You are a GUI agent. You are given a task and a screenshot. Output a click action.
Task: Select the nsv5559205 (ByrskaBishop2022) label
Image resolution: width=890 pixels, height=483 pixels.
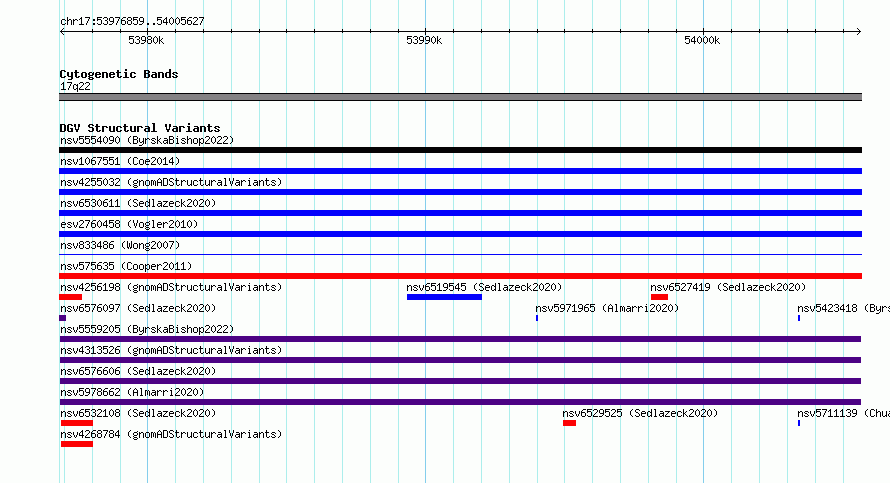(x=147, y=329)
